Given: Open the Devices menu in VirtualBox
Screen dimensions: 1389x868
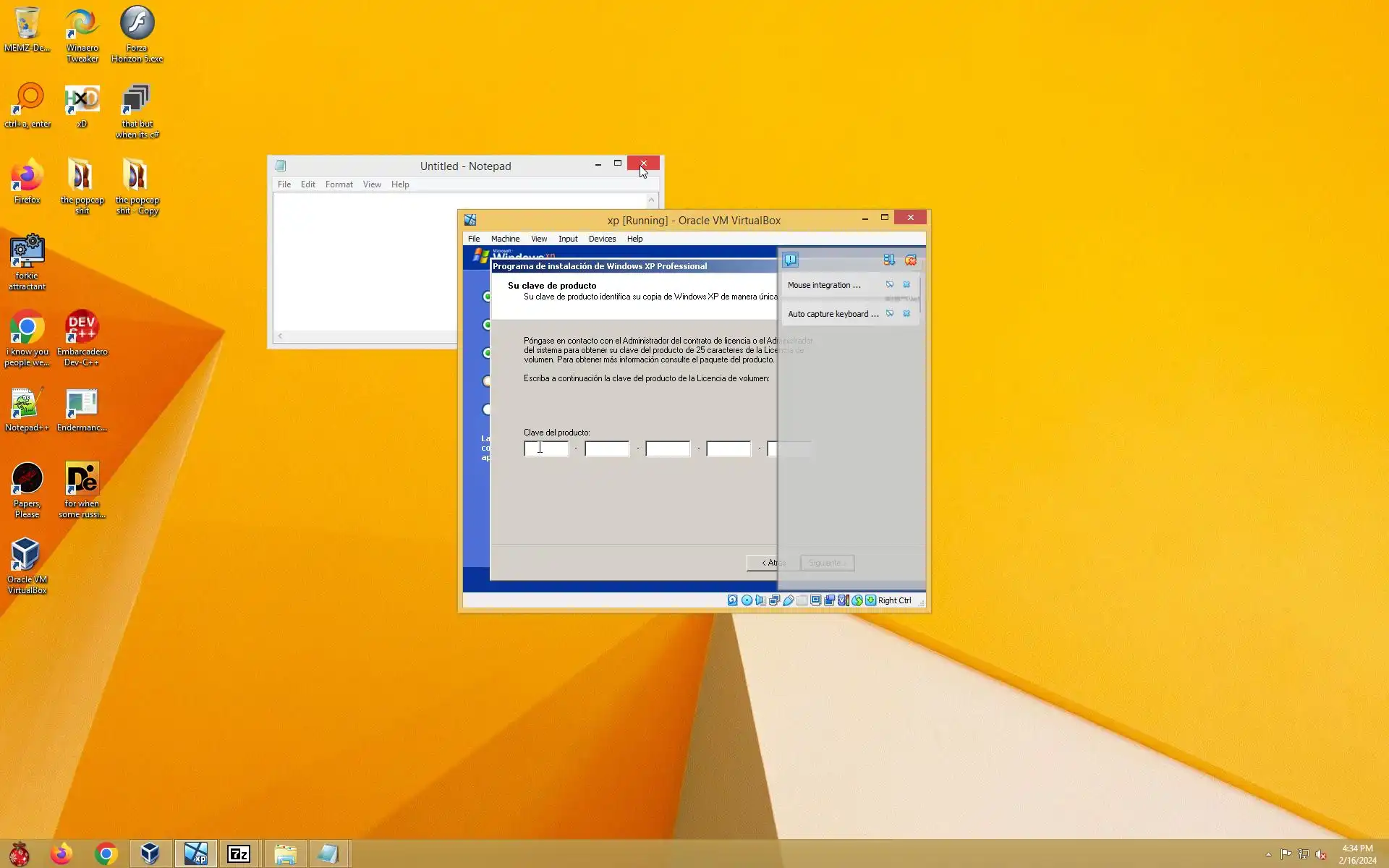Looking at the screenshot, I should (x=602, y=239).
